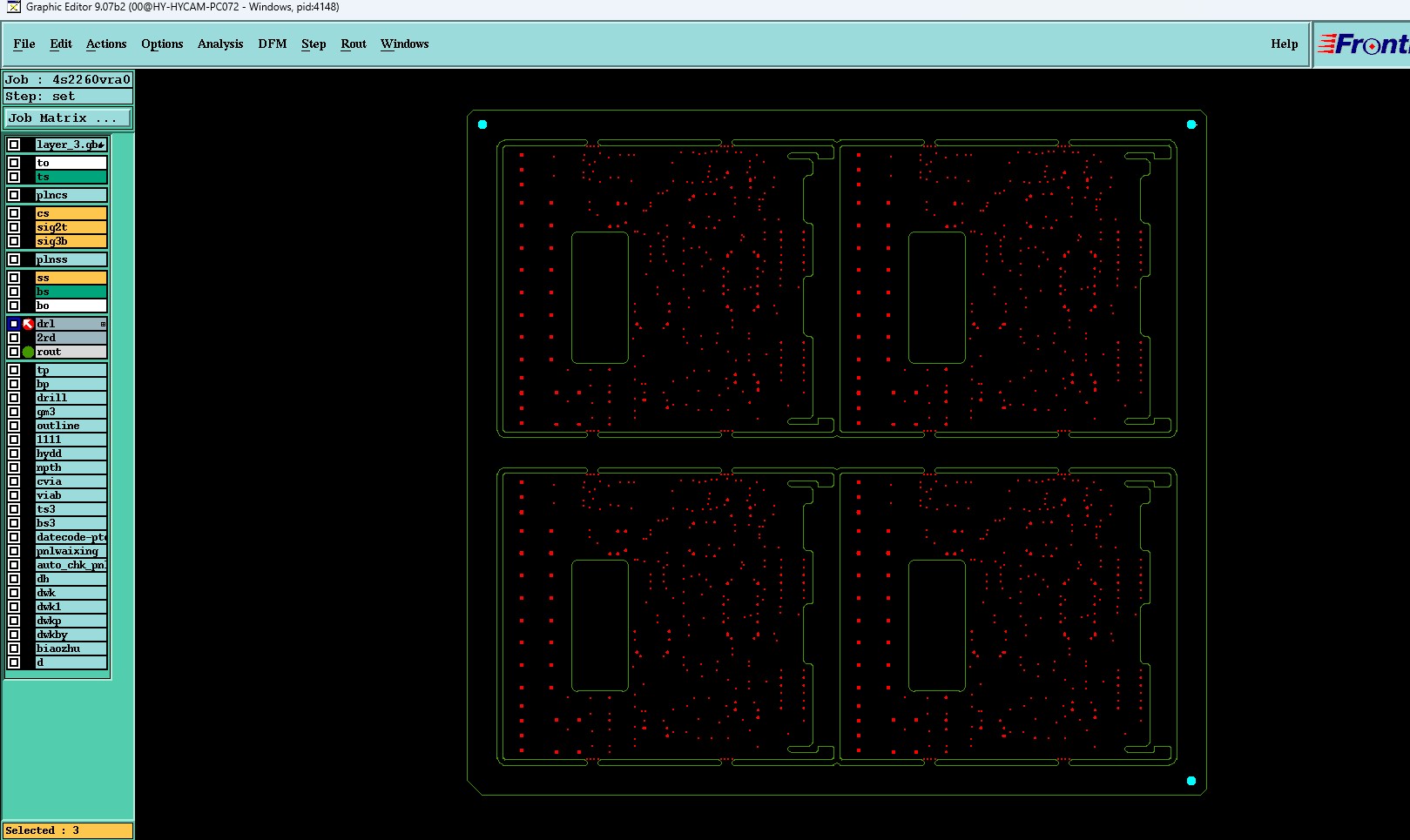Screen dimensions: 1410x840
Task: Select the bp layer name
Action: click(x=71, y=384)
